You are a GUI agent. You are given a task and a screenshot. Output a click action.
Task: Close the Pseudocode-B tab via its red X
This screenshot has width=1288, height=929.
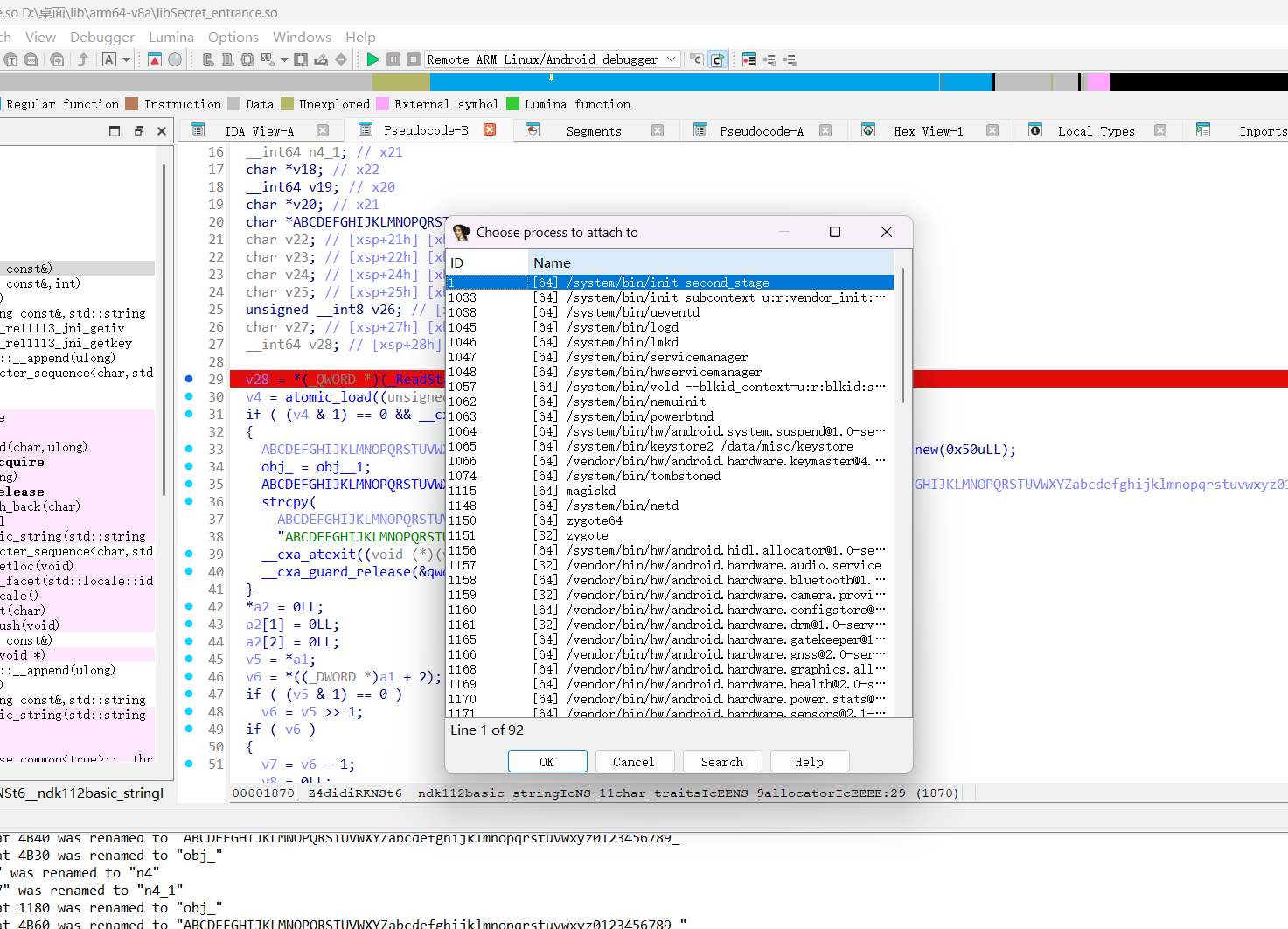490,129
